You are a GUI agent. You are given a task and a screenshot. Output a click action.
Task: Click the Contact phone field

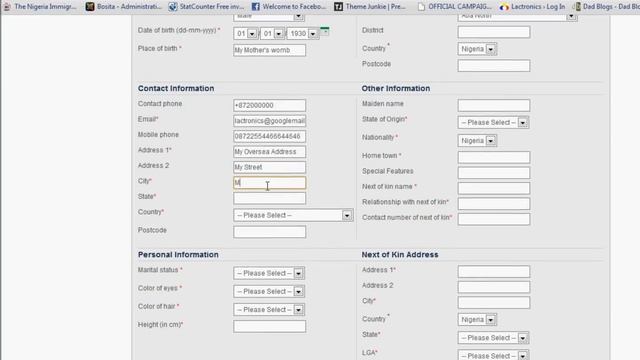(269, 105)
